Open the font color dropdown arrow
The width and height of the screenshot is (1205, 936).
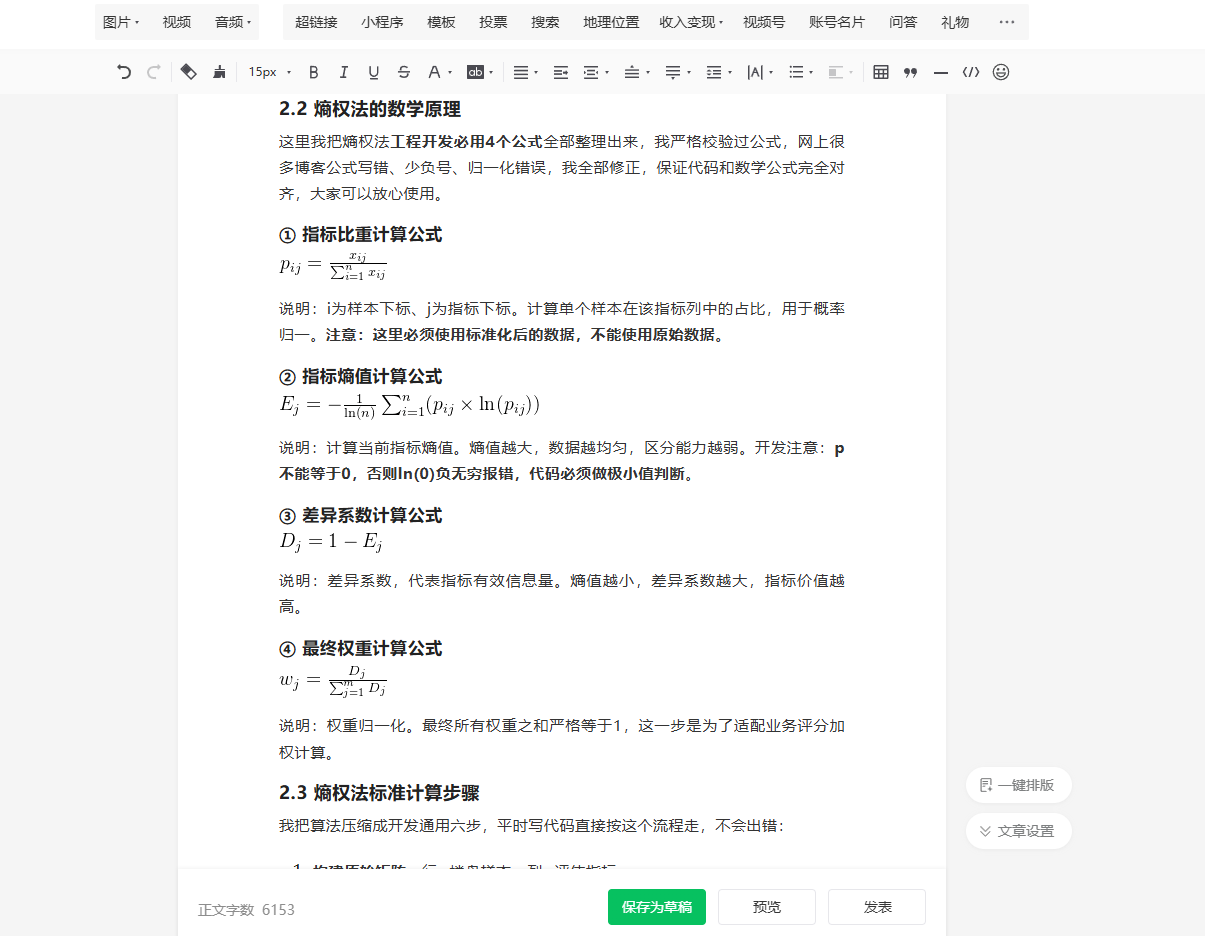tap(450, 72)
